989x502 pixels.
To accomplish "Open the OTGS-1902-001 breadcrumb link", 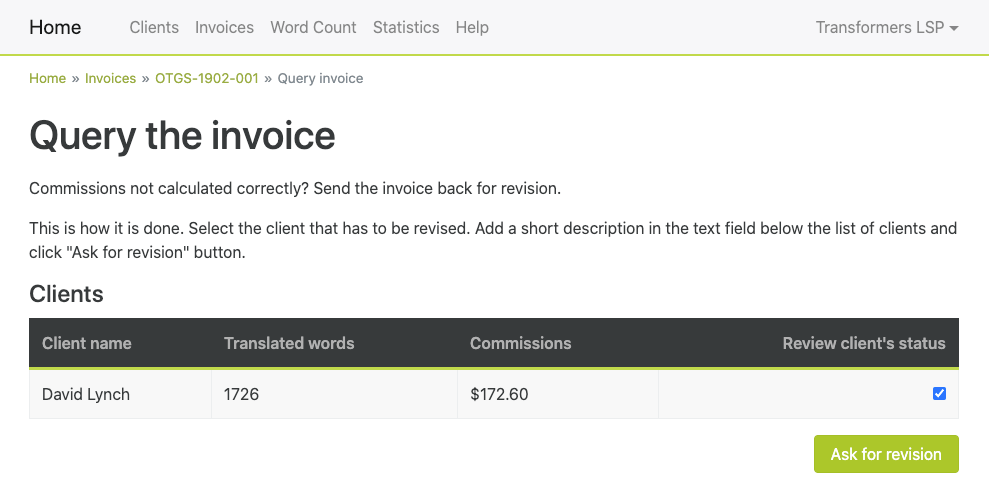I will pos(207,78).
